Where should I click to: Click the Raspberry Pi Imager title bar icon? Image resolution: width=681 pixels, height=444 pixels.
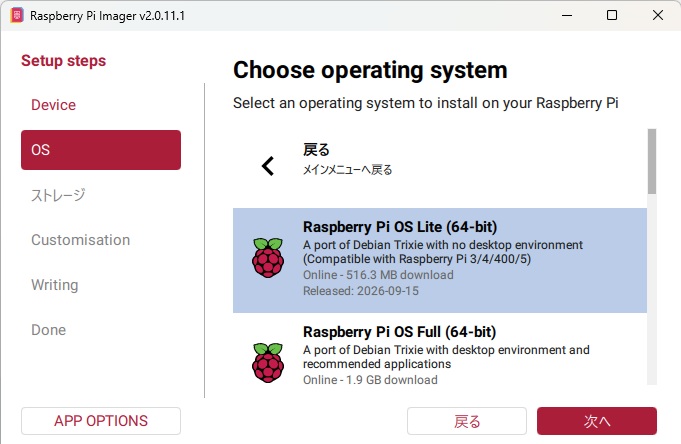point(17,16)
